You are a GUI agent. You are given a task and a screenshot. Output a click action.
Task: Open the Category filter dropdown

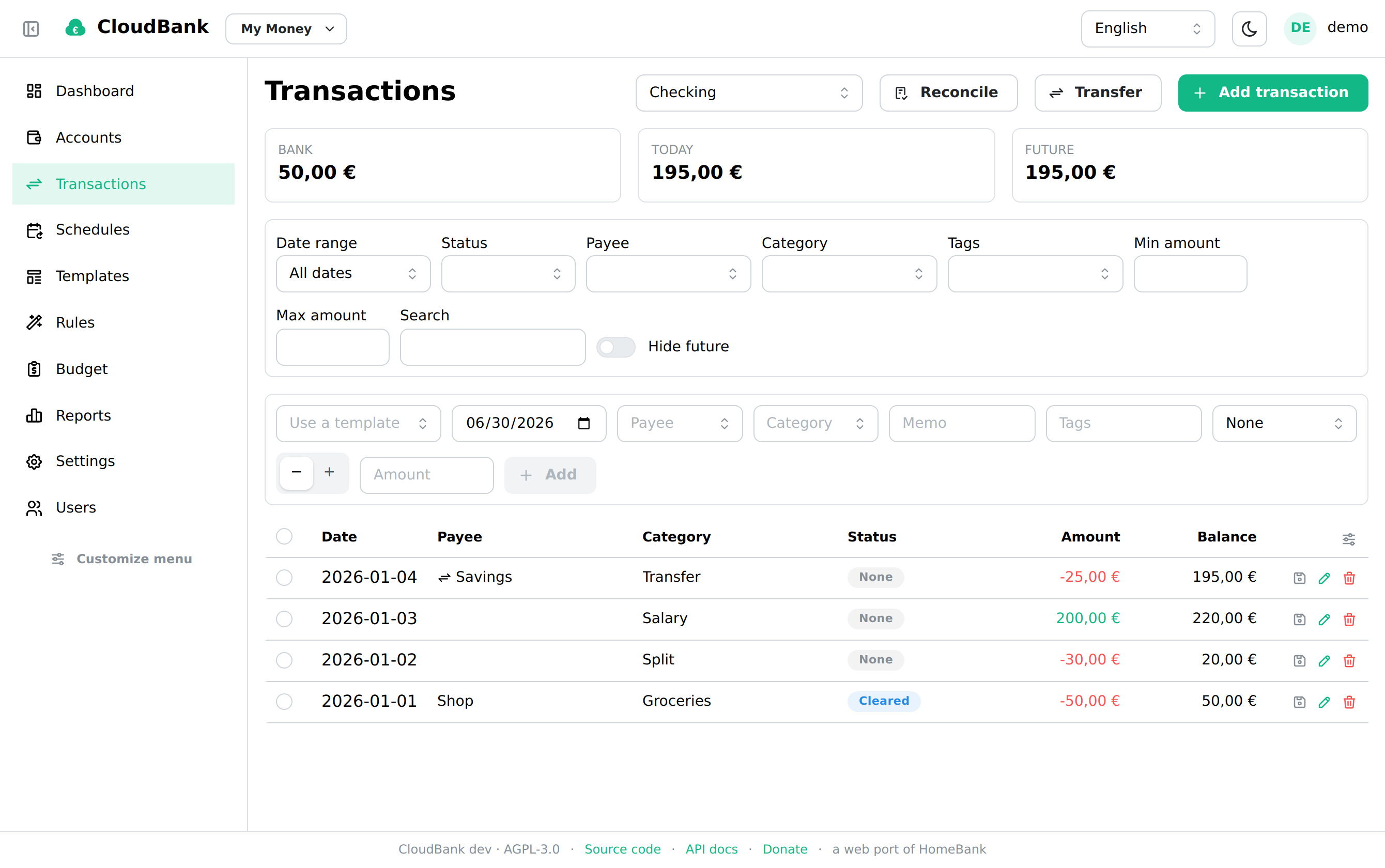point(849,274)
